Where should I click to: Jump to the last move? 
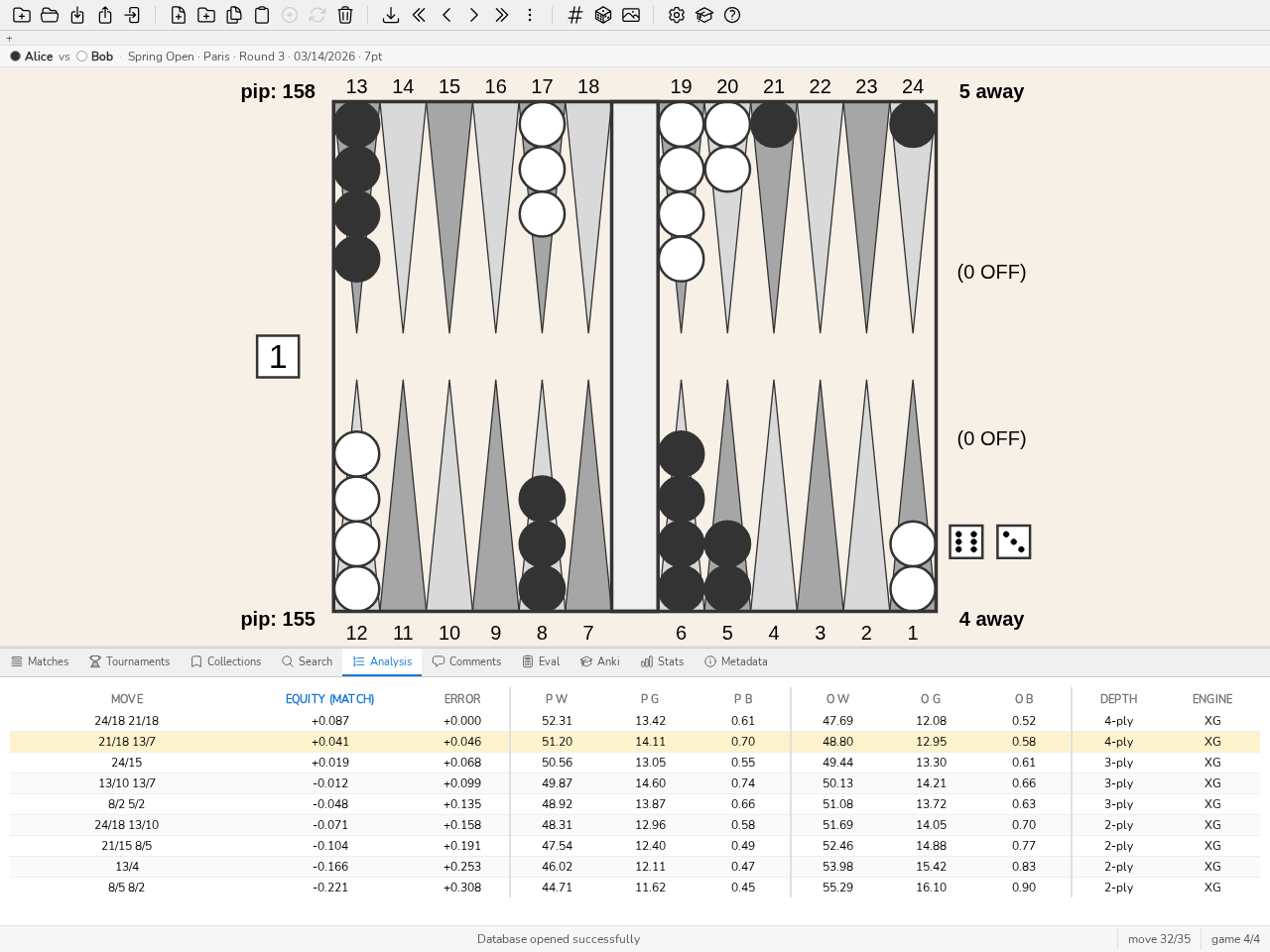click(502, 15)
